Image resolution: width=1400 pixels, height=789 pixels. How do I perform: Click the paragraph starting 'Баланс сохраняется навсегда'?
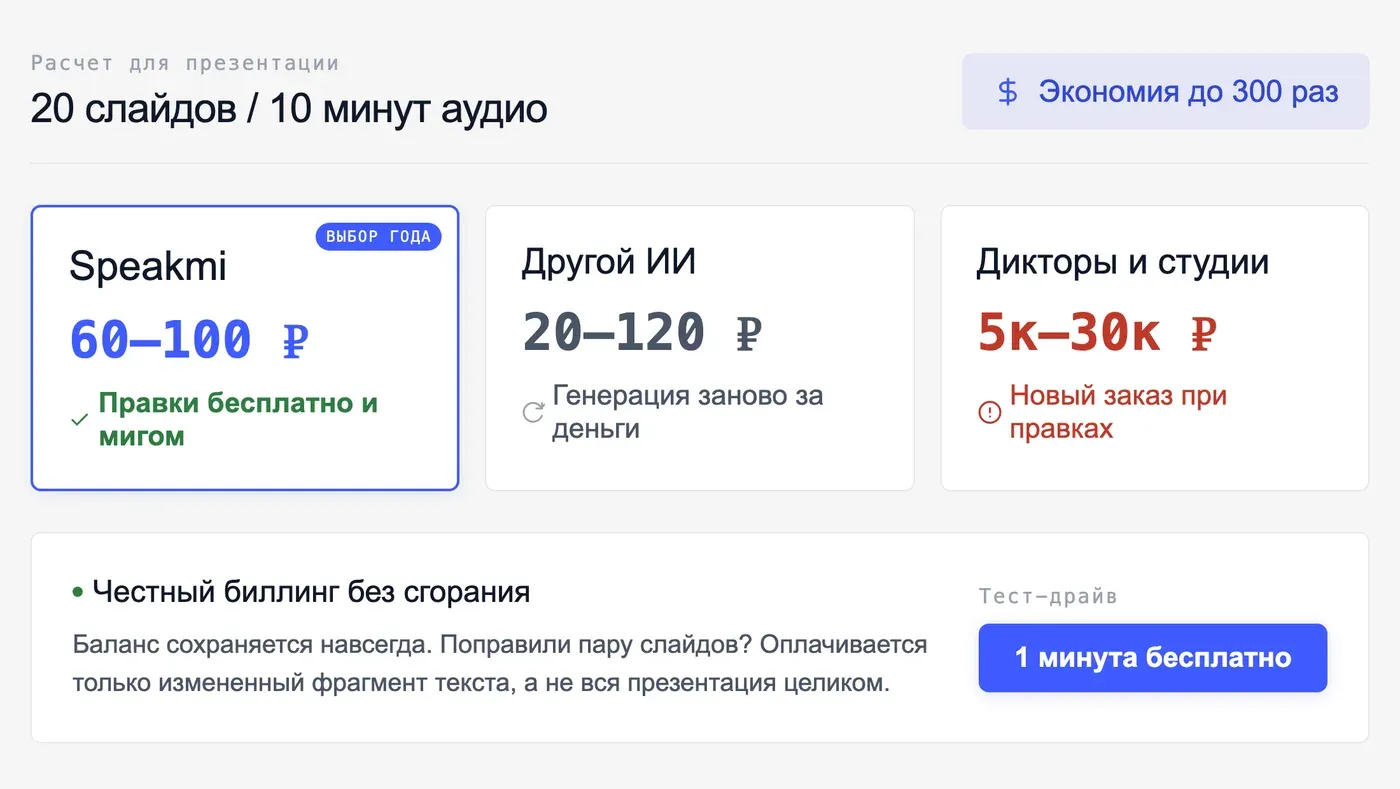500,664
